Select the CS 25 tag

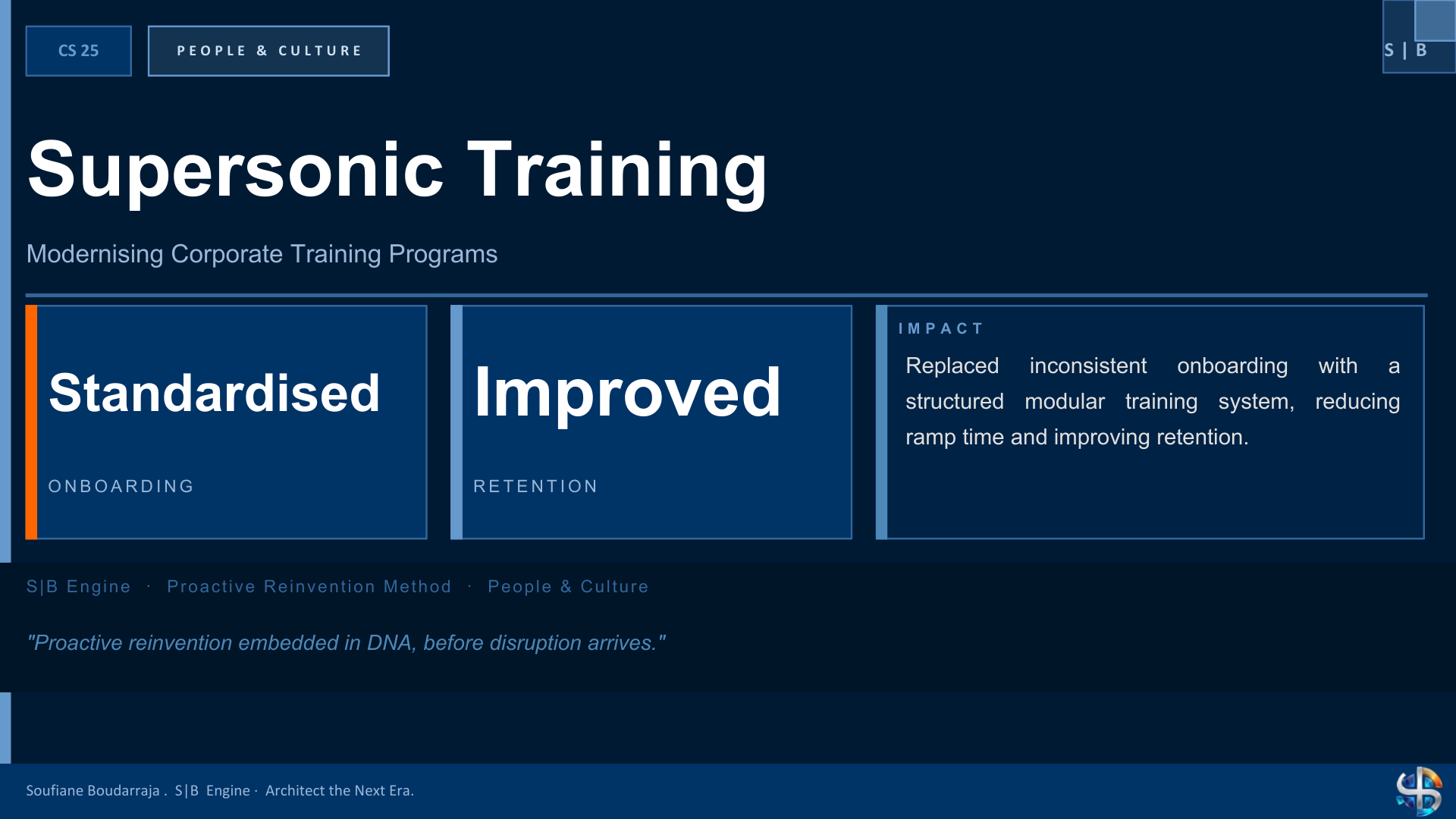click(78, 51)
